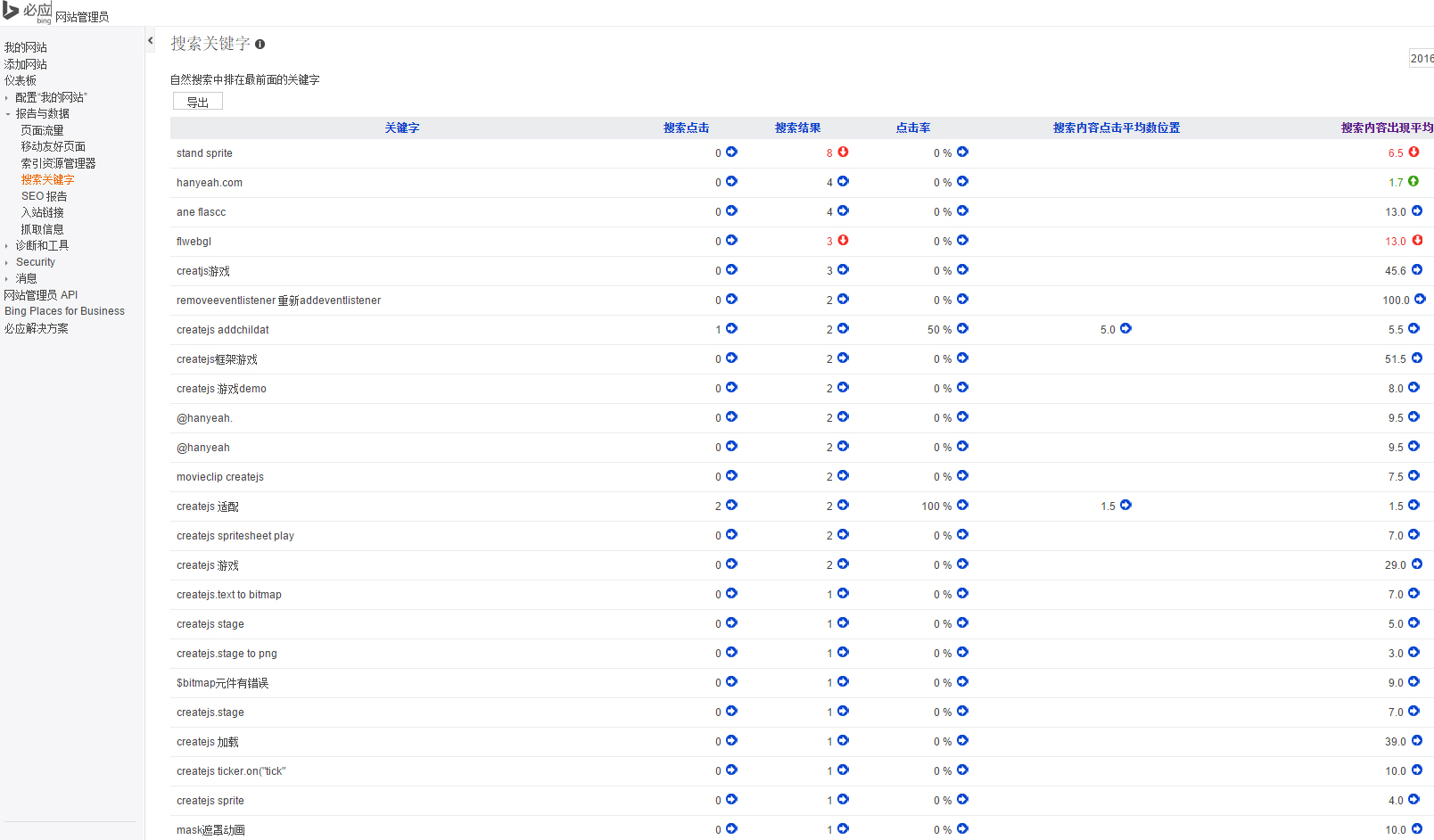Click trend icon beside 5.0 for createjs addchildat

[1125, 329]
